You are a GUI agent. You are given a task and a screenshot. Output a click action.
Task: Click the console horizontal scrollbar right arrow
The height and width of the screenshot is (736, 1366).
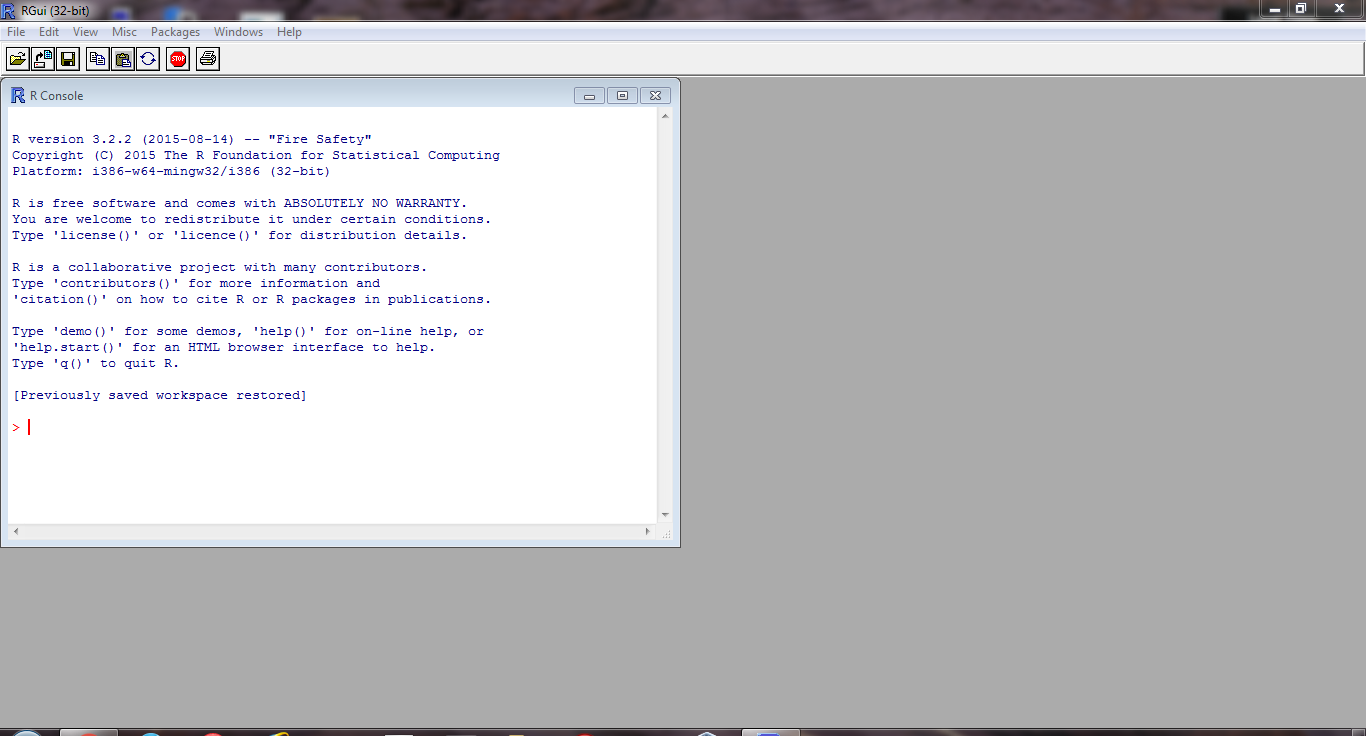pyautogui.click(x=649, y=531)
